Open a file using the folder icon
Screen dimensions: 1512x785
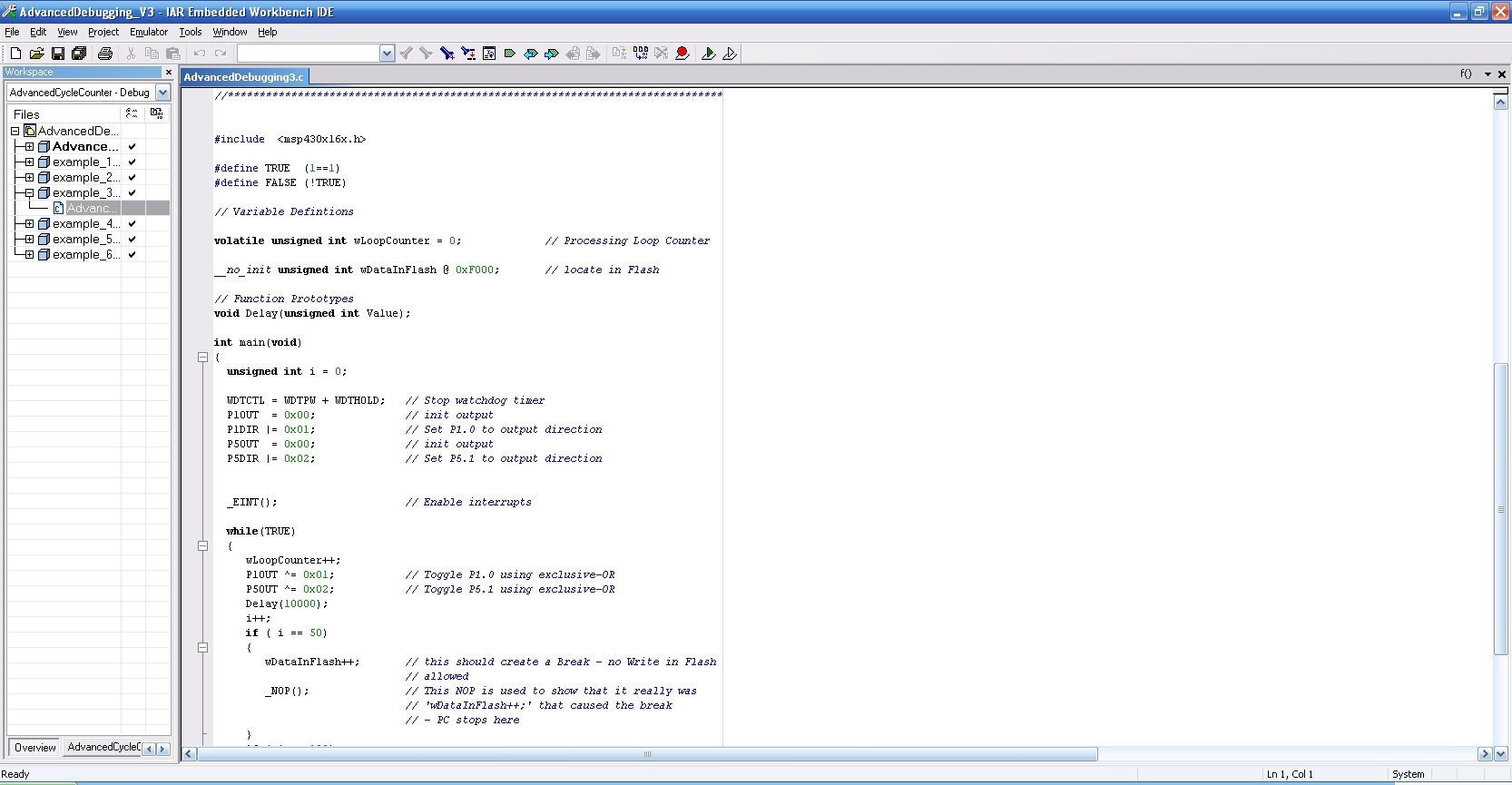point(36,54)
